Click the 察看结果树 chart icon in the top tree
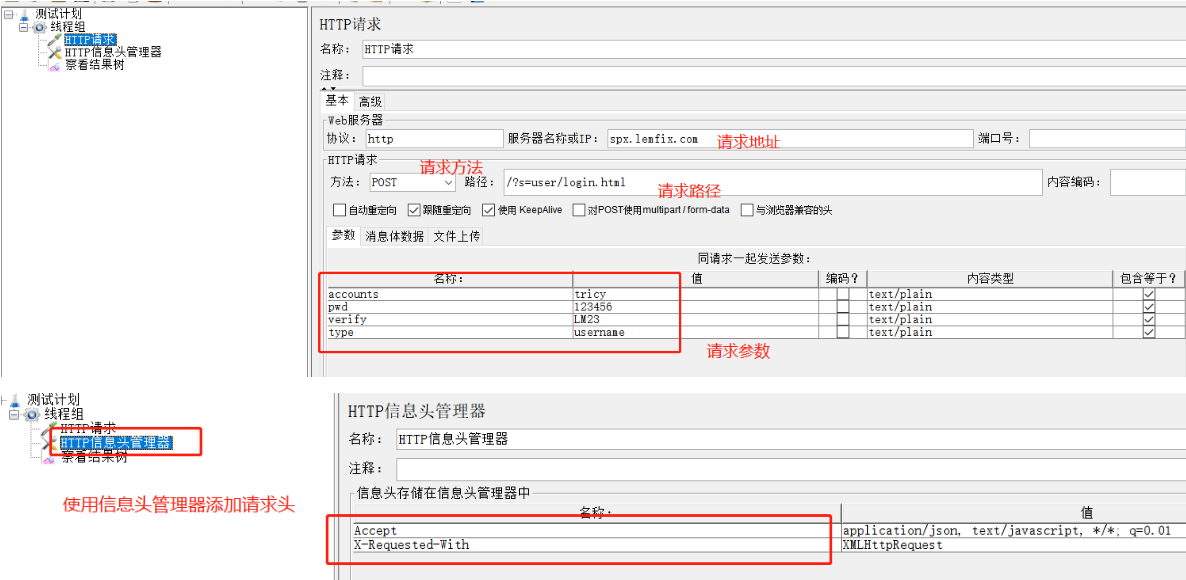Viewport: 1186px width, 580px height. pos(54,65)
